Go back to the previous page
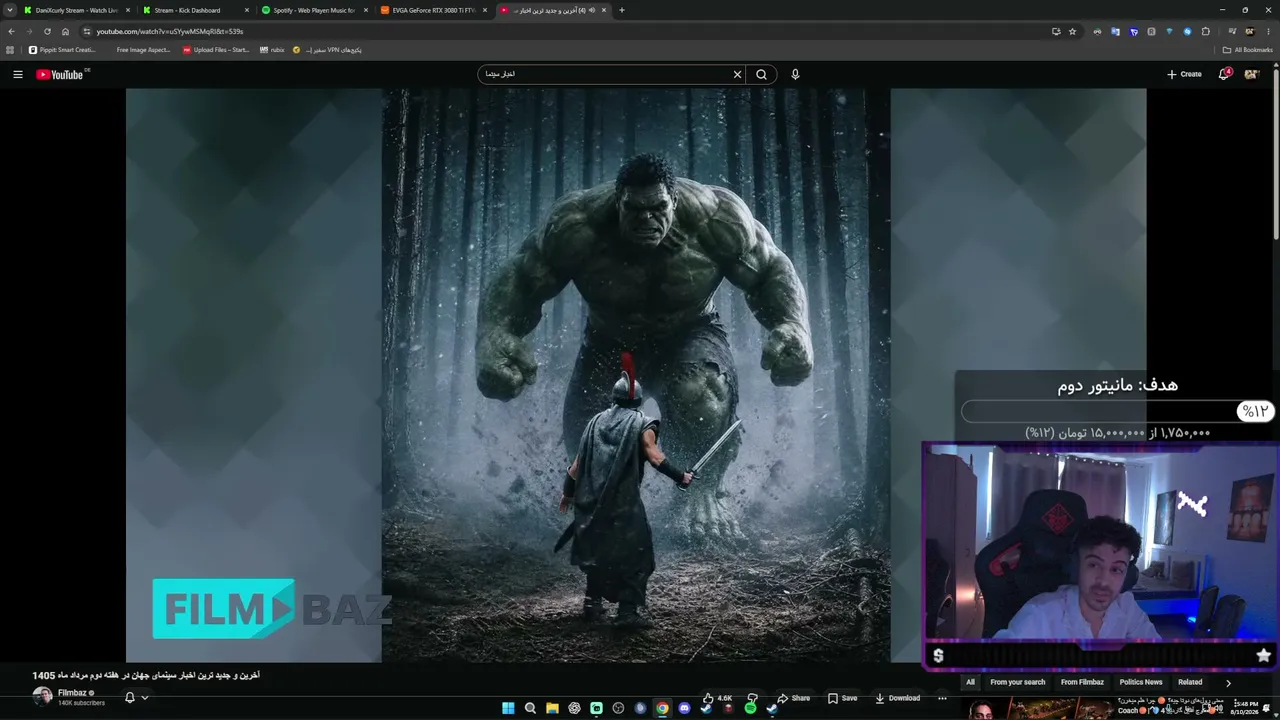This screenshot has width=1280, height=720. (11, 31)
